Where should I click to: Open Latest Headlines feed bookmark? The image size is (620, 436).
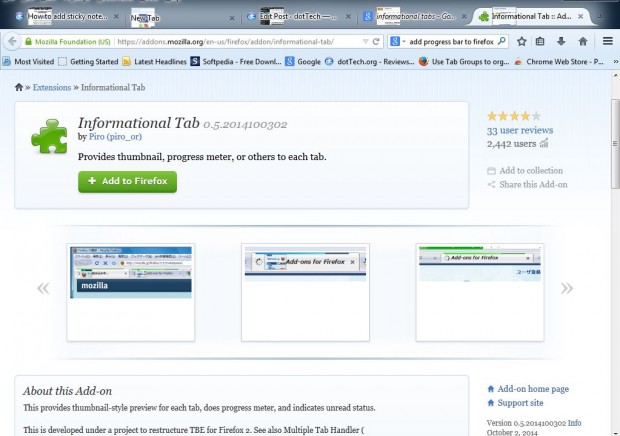tap(155, 62)
